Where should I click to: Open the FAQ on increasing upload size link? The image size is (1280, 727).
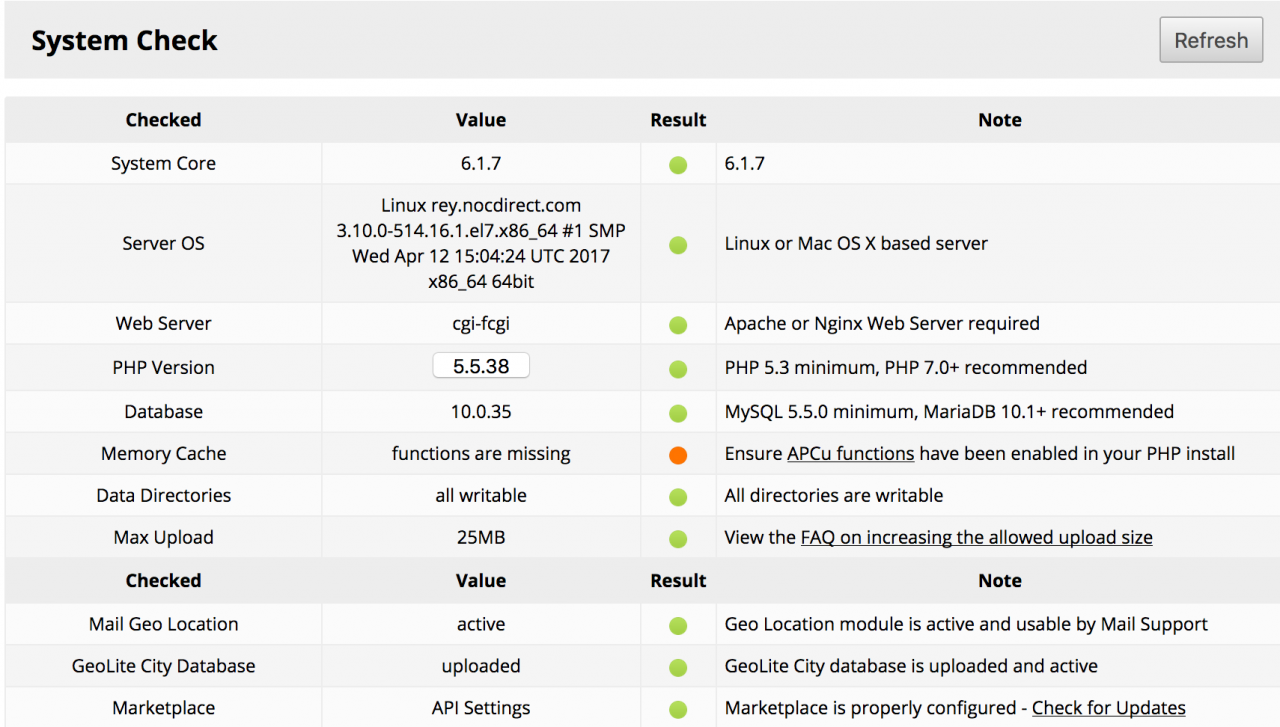pos(976,538)
